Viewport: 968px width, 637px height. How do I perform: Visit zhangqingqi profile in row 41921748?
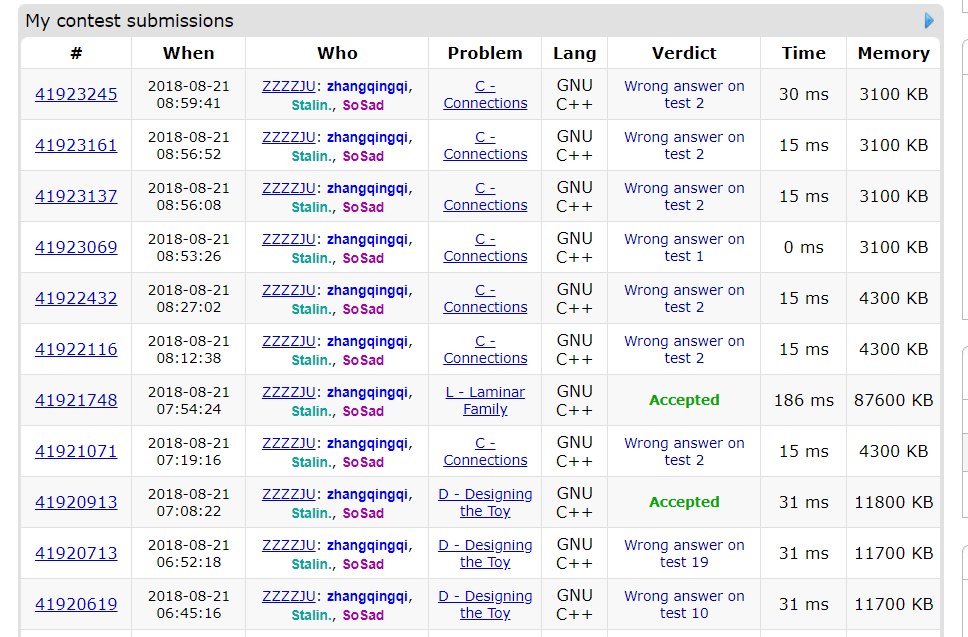[367, 392]
